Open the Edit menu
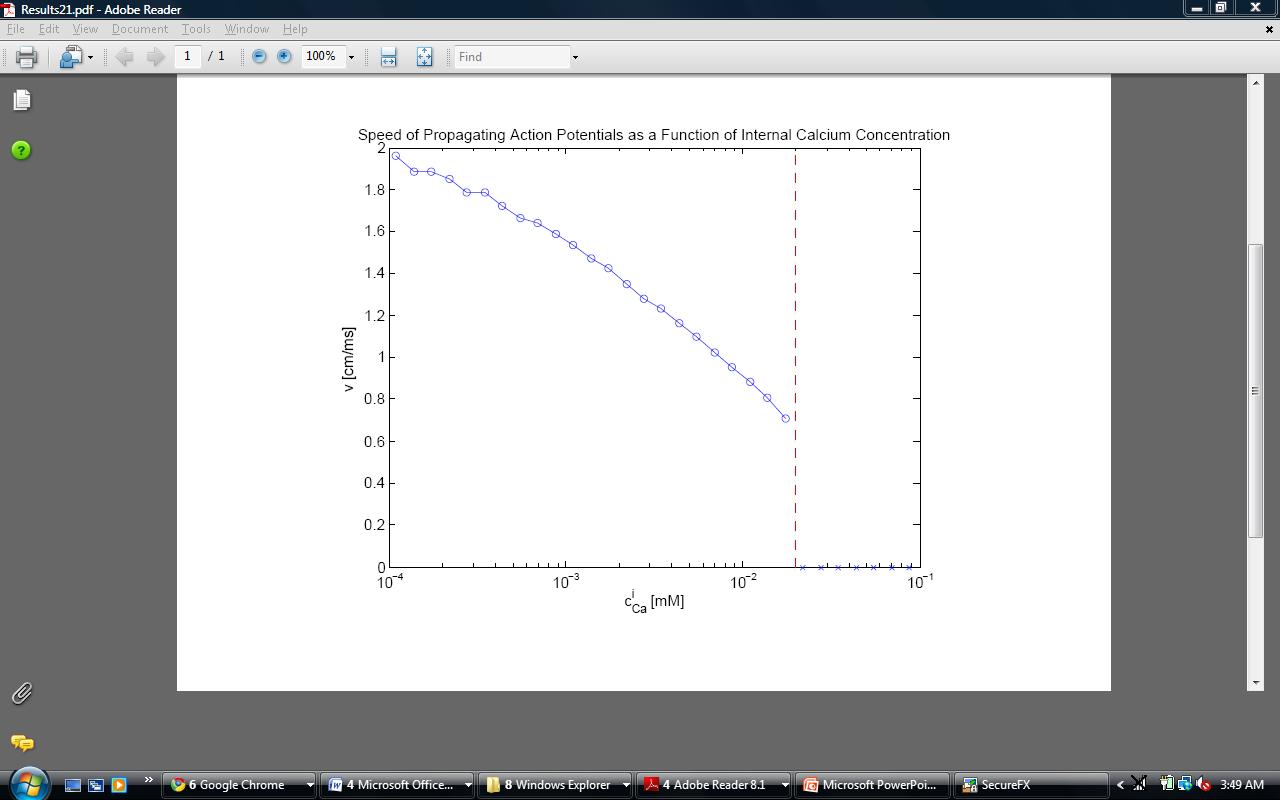This screenshot has width=1280, height=800. [x=49, y=29]
